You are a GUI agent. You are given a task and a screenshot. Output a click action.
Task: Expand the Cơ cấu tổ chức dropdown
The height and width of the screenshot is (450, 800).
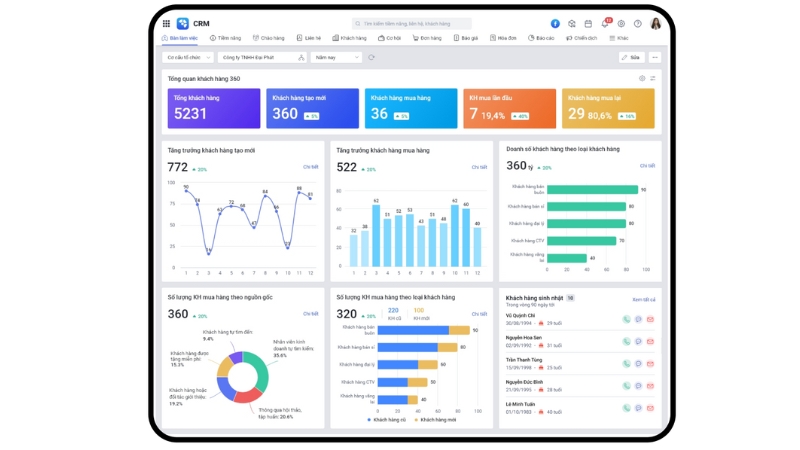click(x=189, y=57)
